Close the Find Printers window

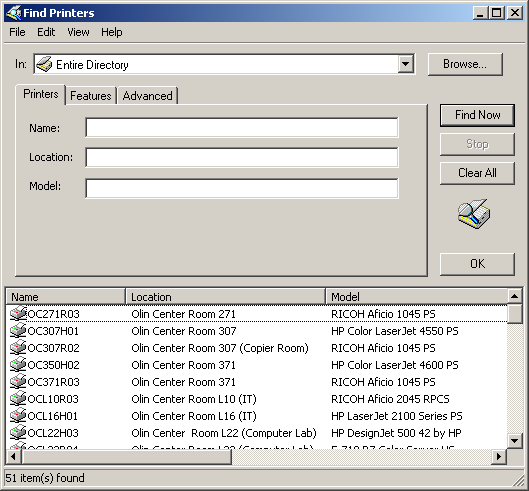click(515, 13)
